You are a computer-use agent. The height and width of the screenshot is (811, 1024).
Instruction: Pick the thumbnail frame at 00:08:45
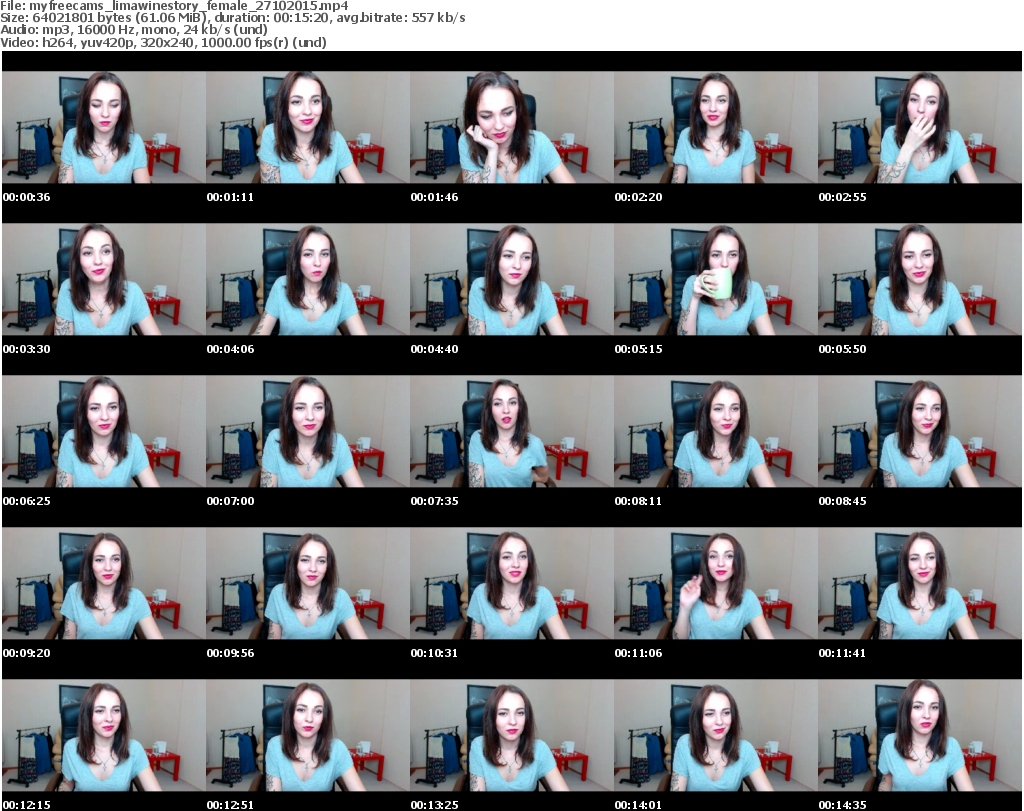920,431
